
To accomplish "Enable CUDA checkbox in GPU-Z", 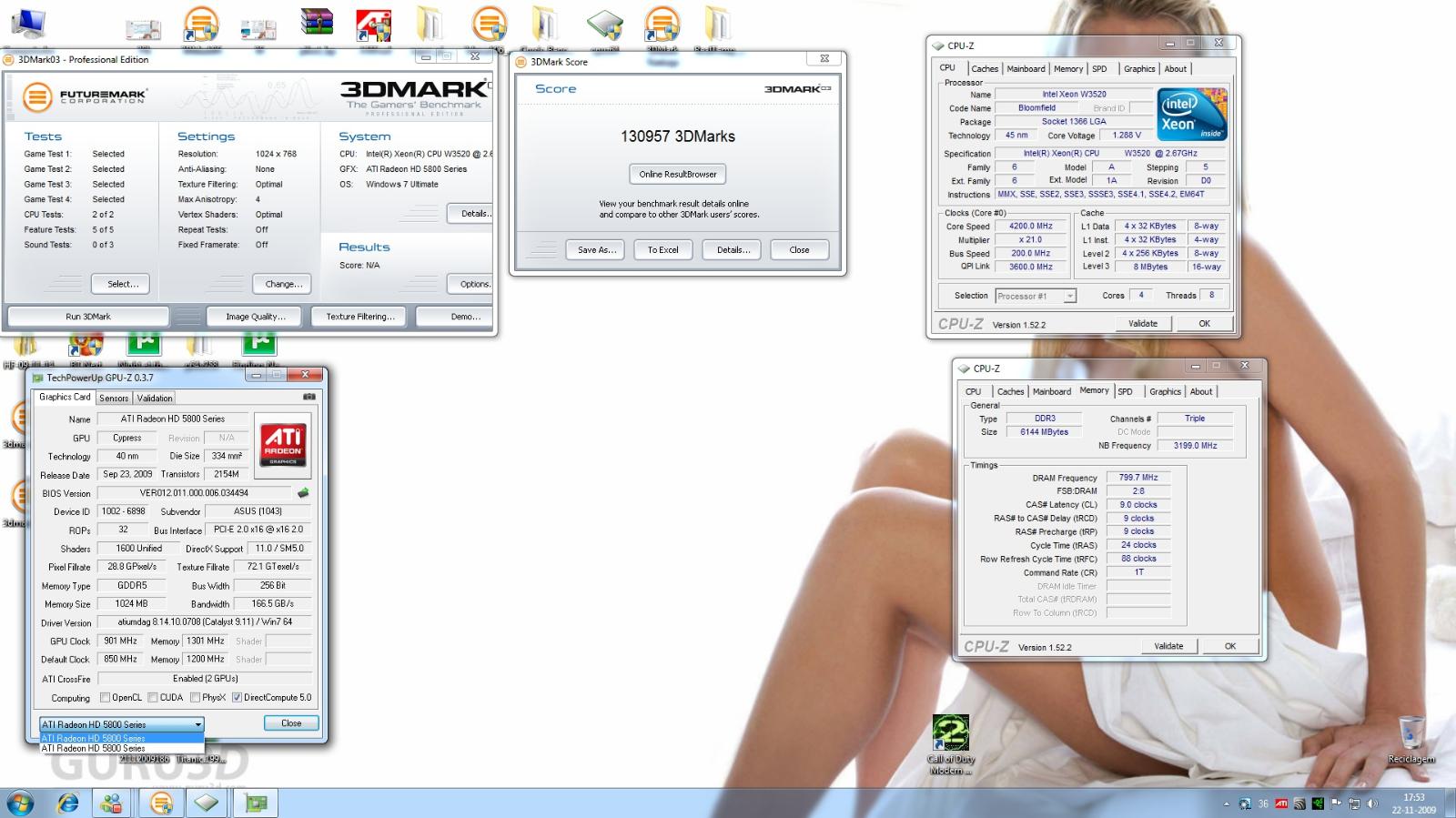I will click(153, 698).
